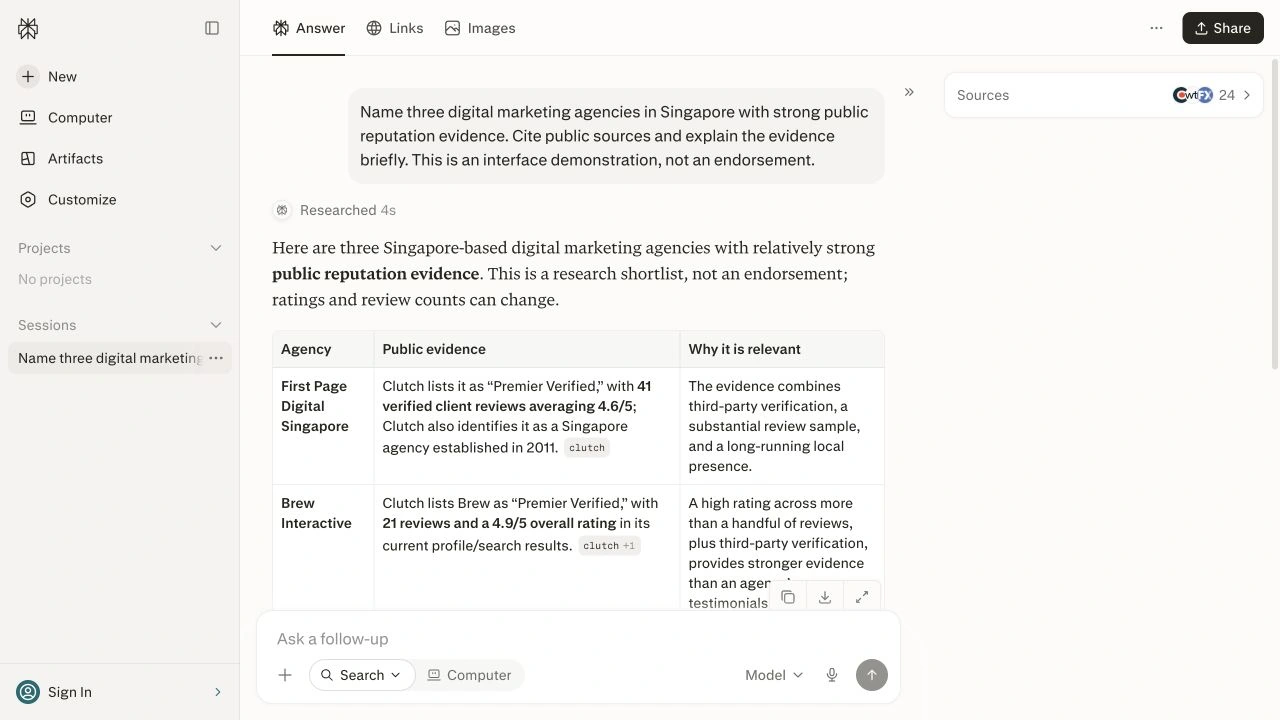Image resolution: width=1280 pixels, height=720 pixels.
Task: Open the clutch +1 citation for Brew Interactive
Action: tap(609, 546)
